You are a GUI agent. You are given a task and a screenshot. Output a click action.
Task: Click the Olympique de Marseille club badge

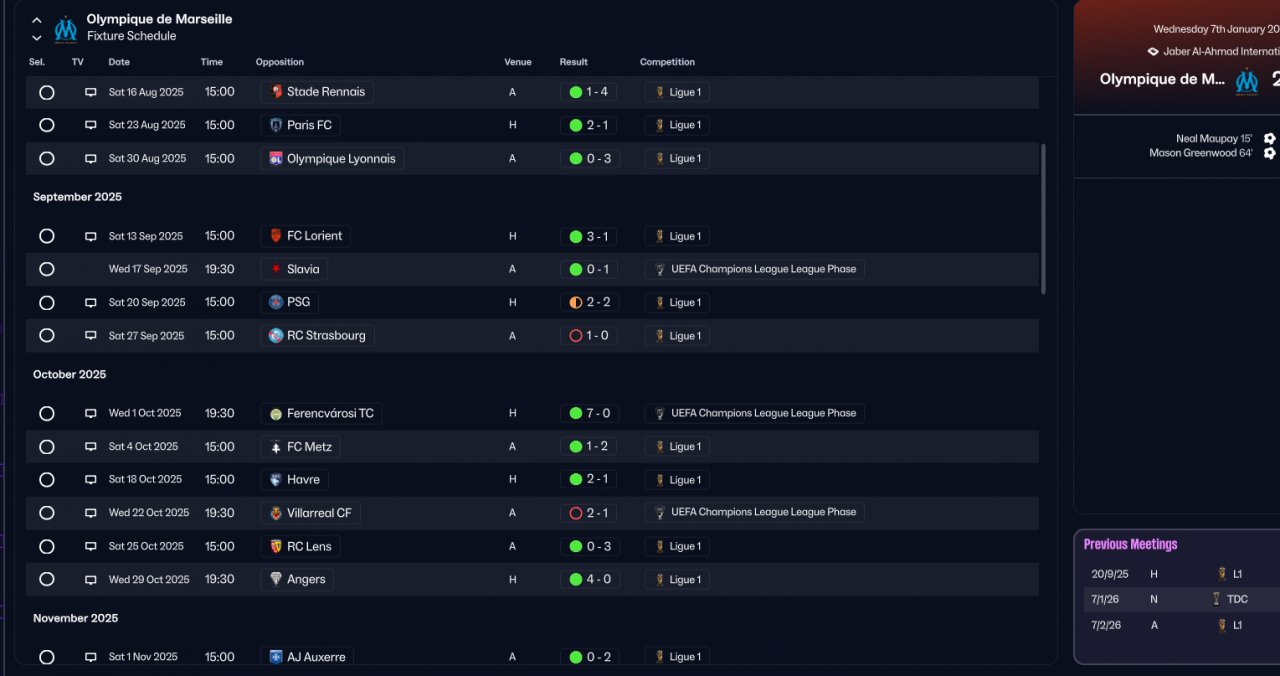pos(66,28)
